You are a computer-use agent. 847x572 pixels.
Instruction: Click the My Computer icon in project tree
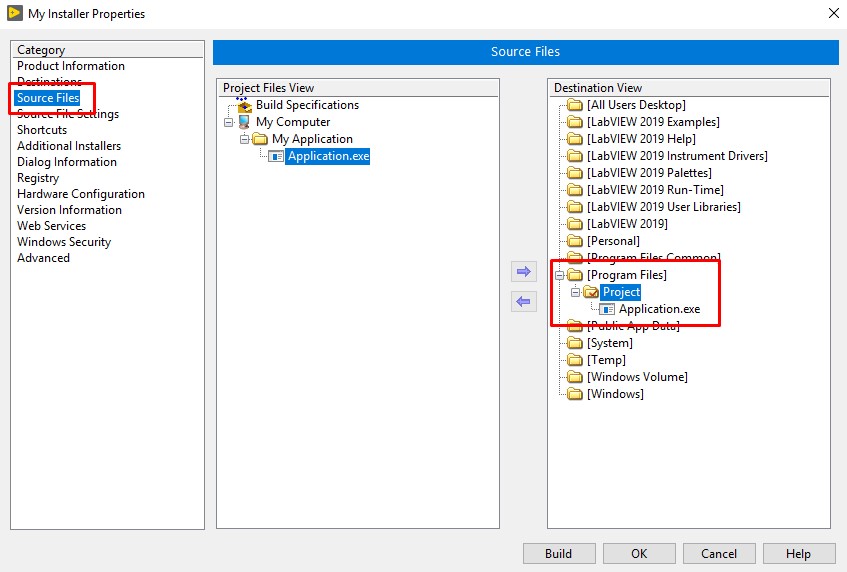[245, 122]
